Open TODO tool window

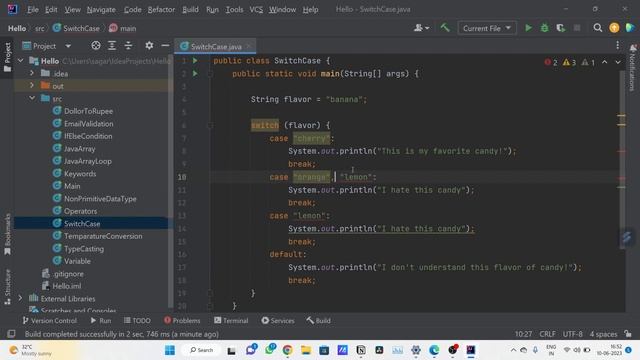[137, 321]
